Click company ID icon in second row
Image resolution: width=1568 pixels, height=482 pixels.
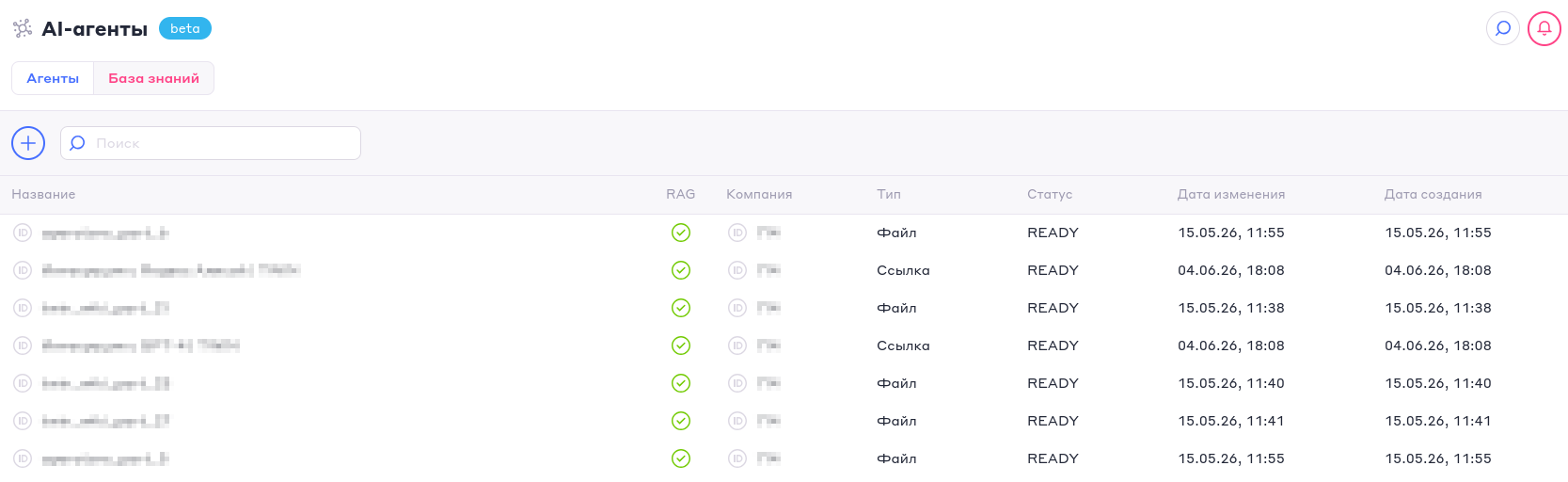[737, 270]
